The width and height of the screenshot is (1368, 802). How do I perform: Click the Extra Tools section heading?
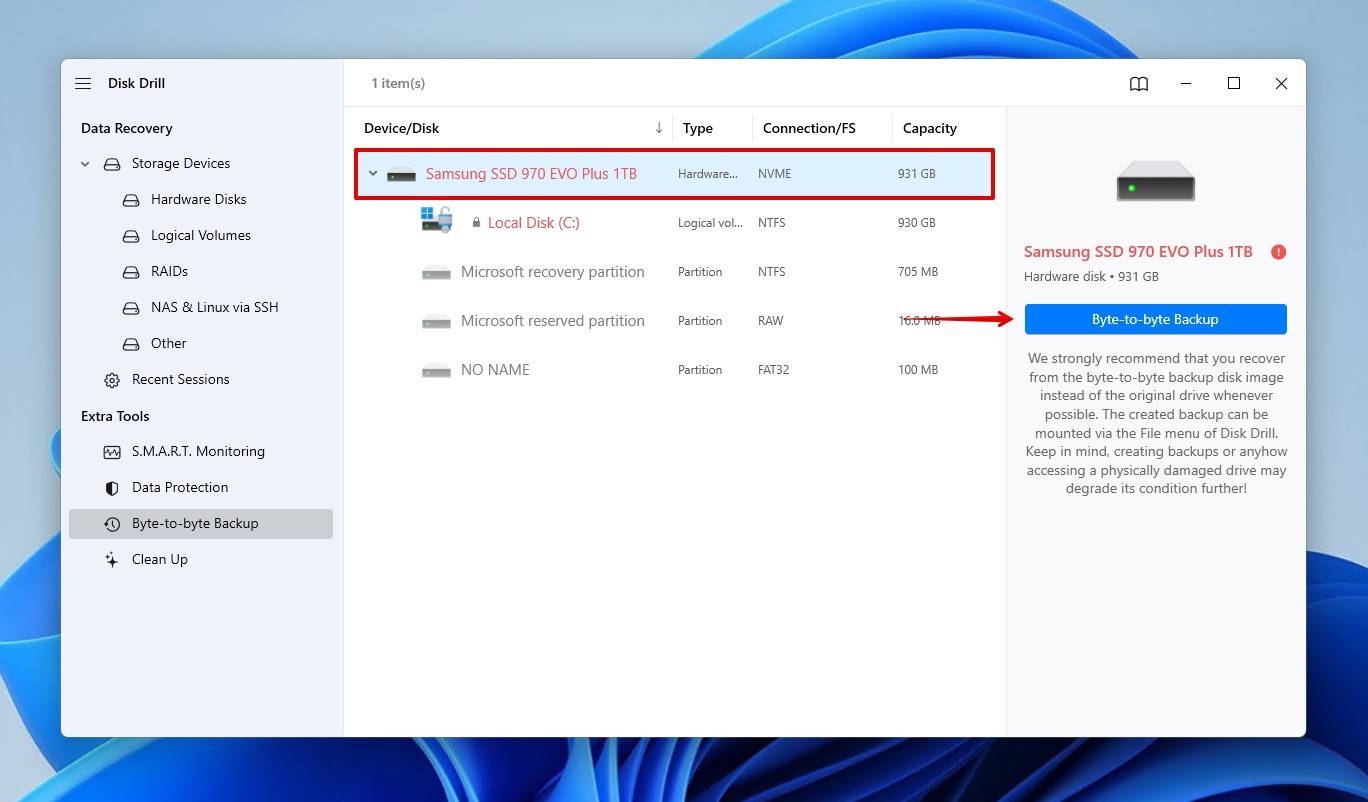click(115, 416)
